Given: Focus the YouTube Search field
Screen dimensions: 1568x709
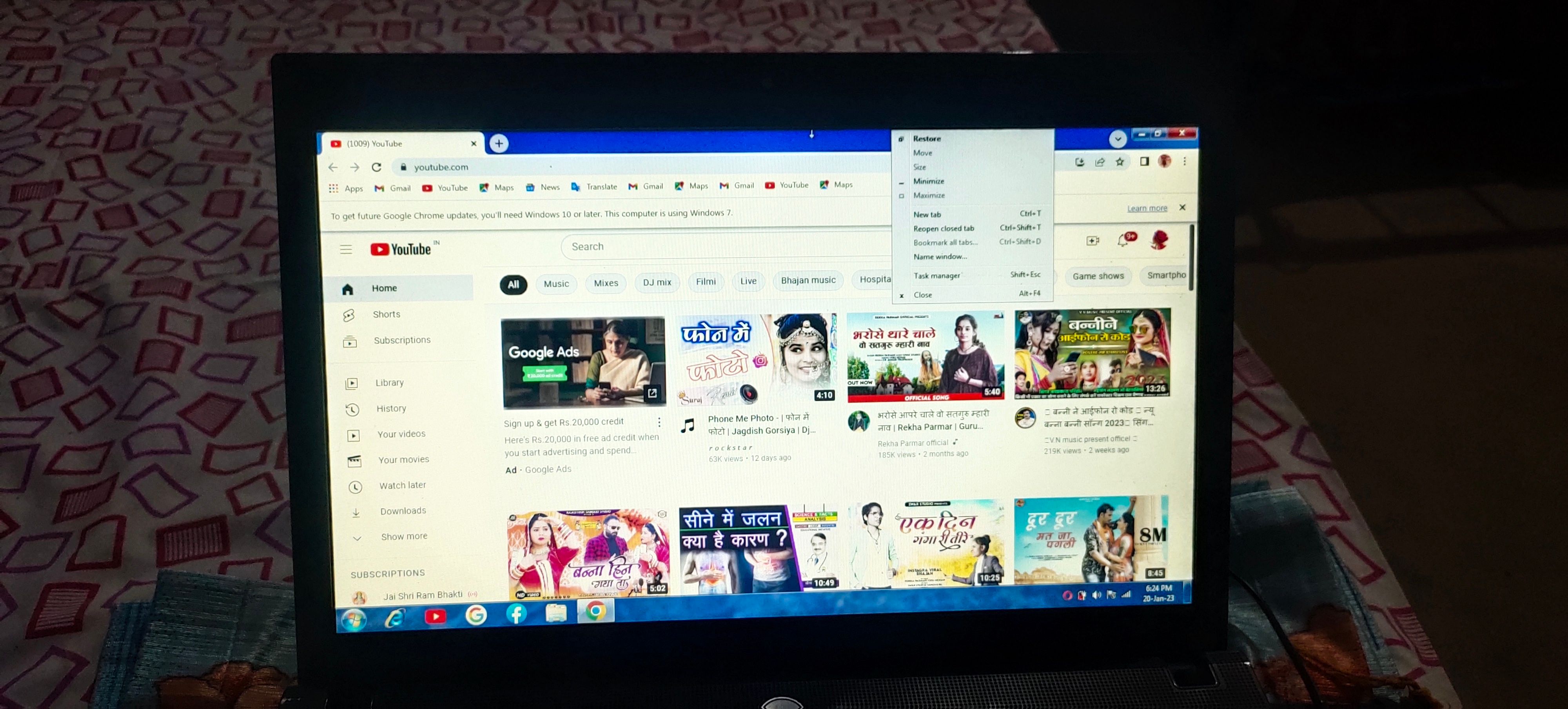Looking at the screenshot, I should click(727, 247).
